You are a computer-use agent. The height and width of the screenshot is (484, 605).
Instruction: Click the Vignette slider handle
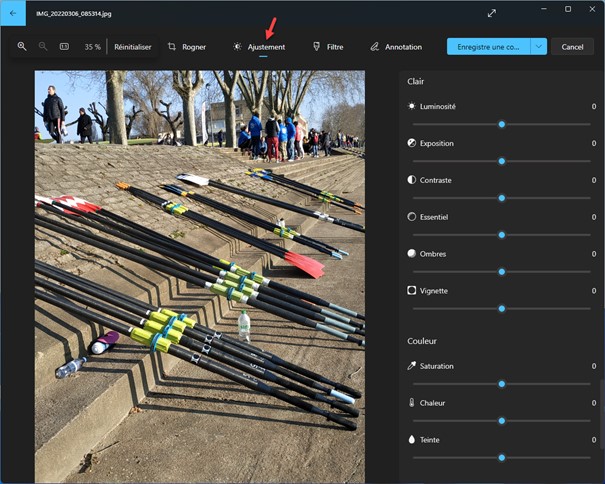point(502,308)
